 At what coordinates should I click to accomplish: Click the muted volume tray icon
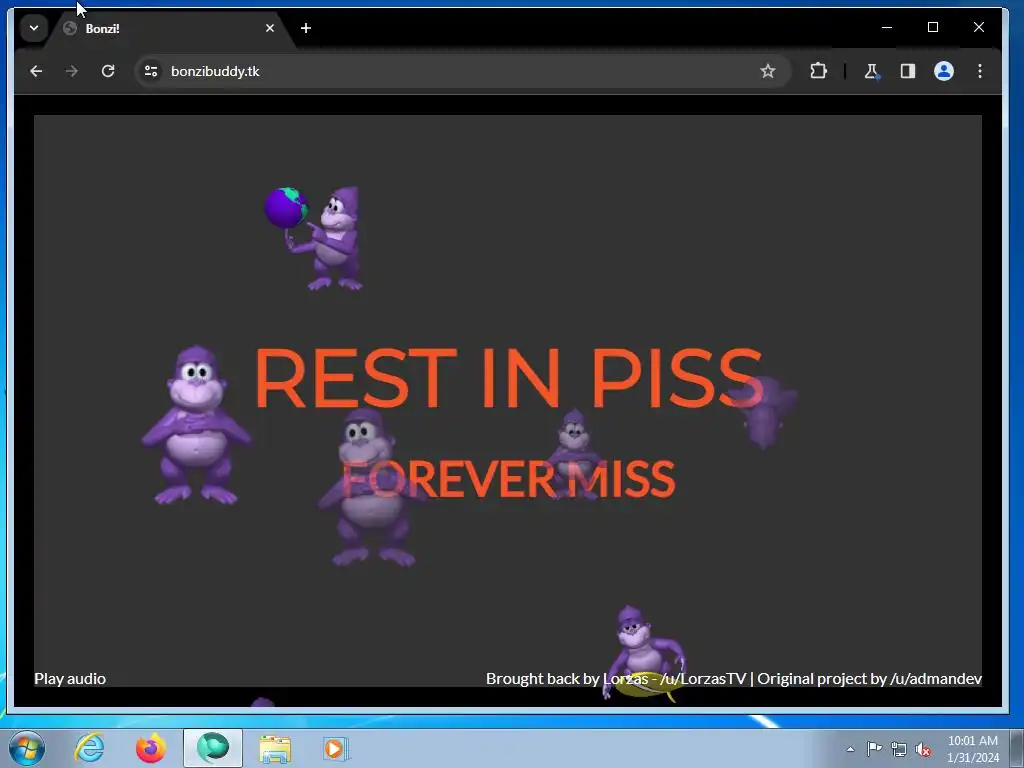click(923, 749)
